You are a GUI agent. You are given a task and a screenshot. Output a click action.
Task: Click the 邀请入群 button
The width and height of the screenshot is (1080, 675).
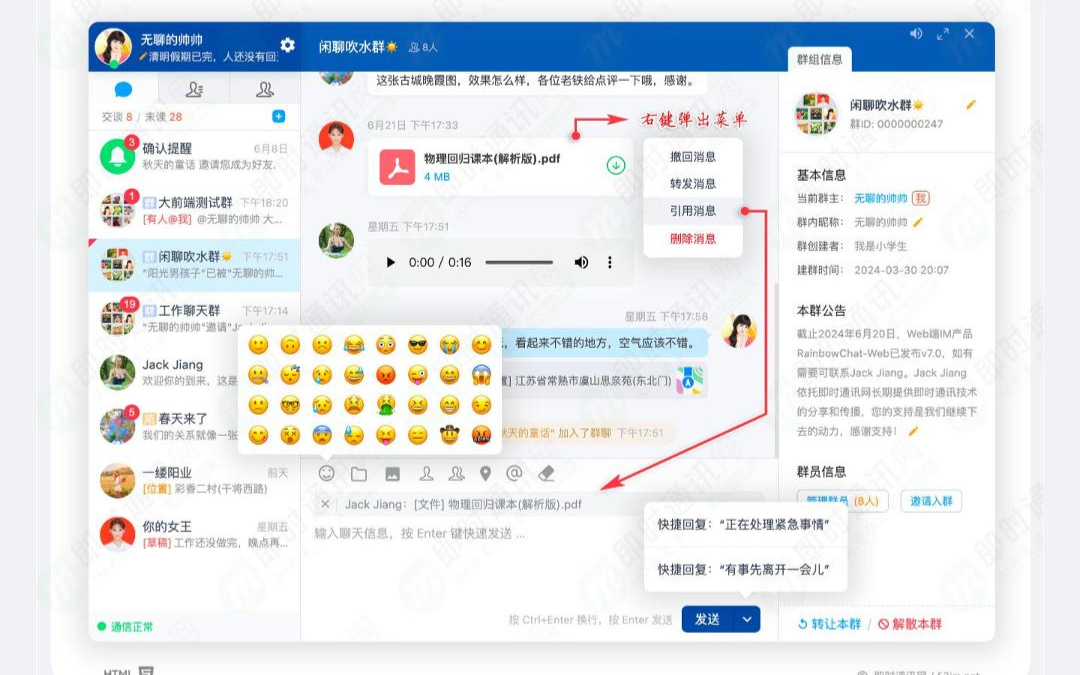tap(931, 501)
